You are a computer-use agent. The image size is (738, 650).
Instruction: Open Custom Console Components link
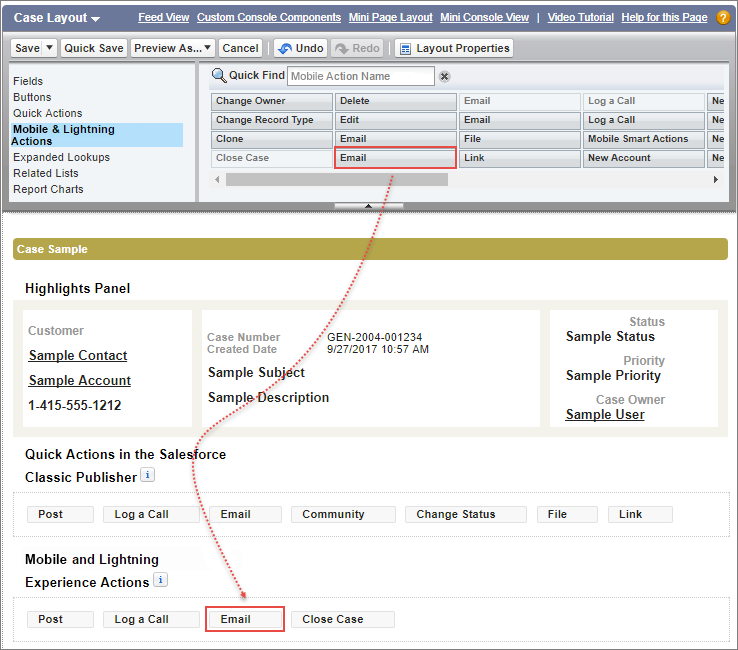coord(269,17)
